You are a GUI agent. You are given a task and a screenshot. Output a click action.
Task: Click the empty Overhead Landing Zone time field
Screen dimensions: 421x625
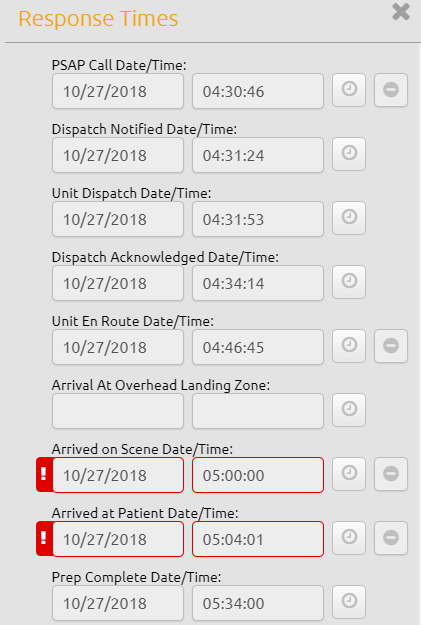[x=258, y=411]
